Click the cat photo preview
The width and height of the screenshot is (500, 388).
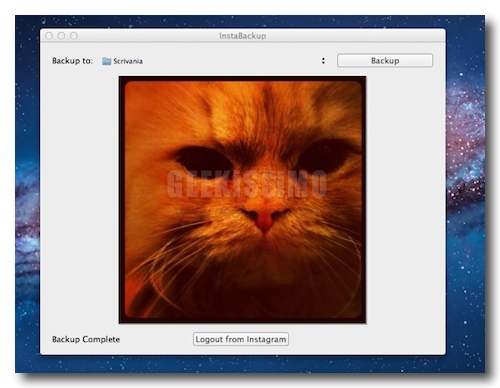tap(242, 200)
